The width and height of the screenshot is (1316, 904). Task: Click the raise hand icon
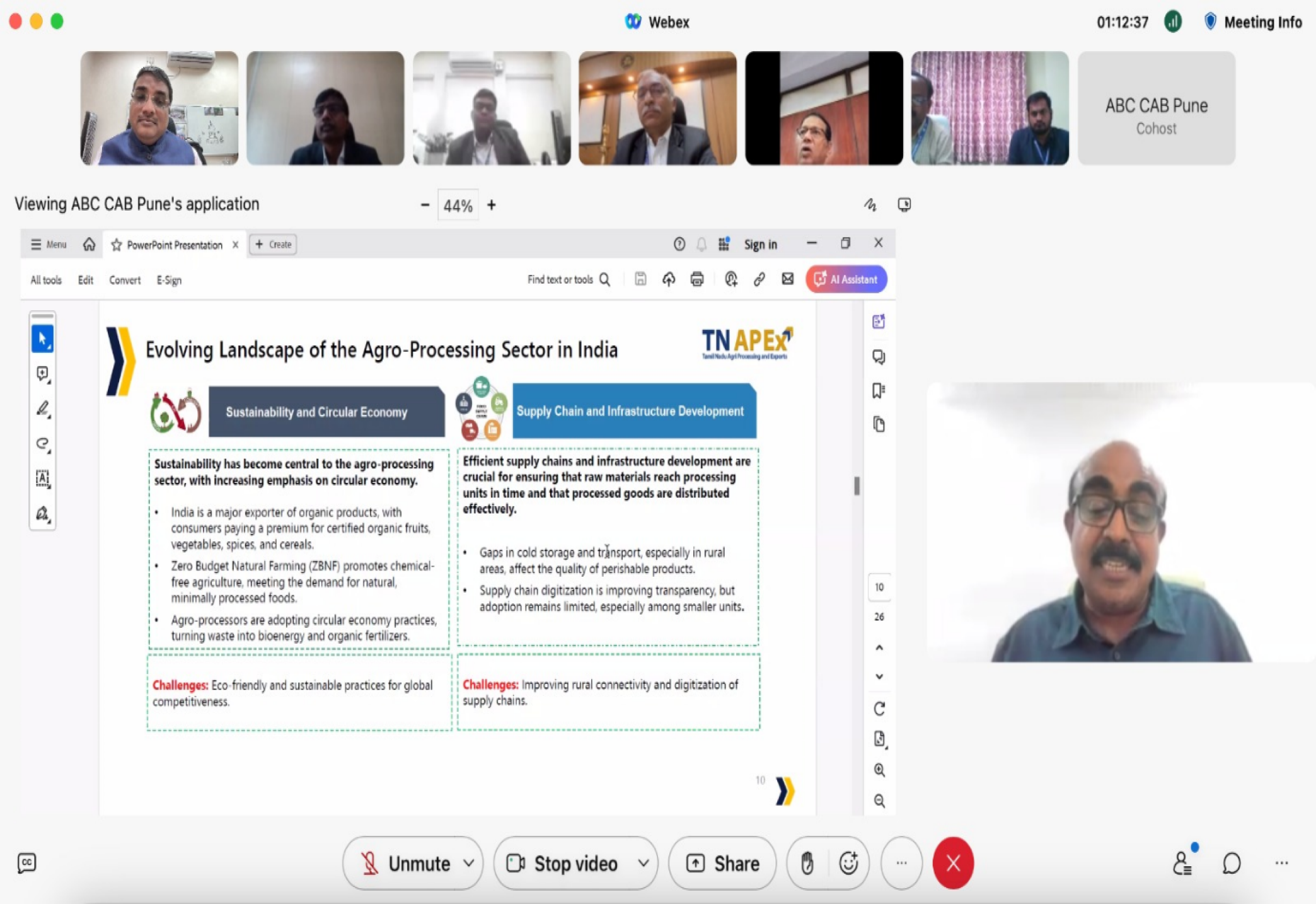tap(807, 863)
